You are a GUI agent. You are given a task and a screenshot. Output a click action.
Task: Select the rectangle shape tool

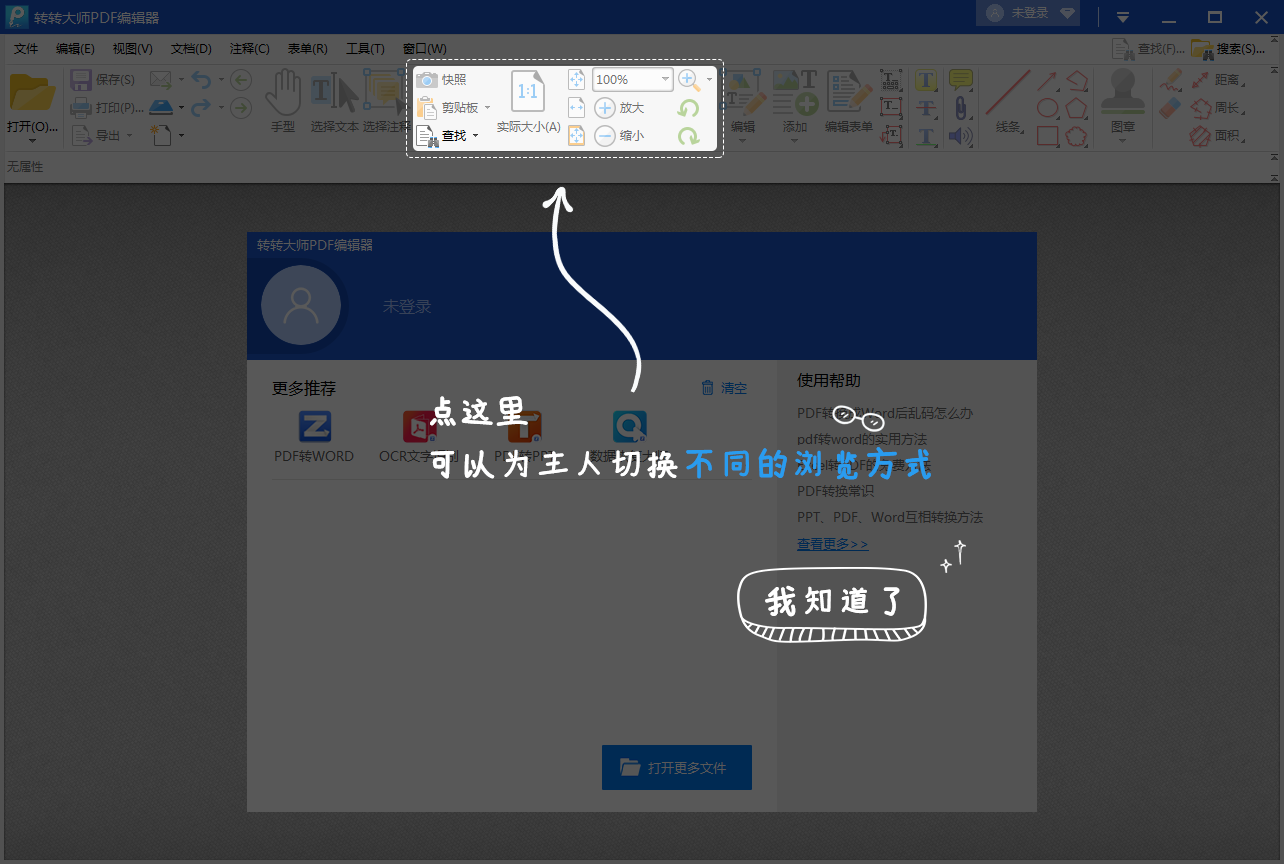click(1047, 136)
